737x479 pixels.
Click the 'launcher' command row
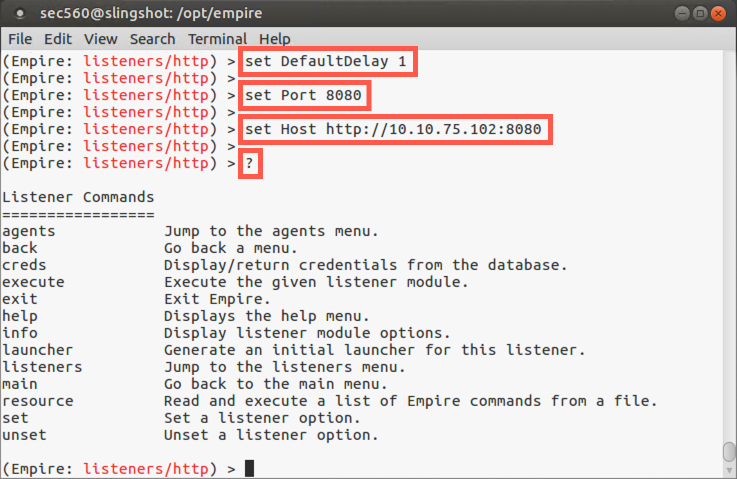(294, 350)
